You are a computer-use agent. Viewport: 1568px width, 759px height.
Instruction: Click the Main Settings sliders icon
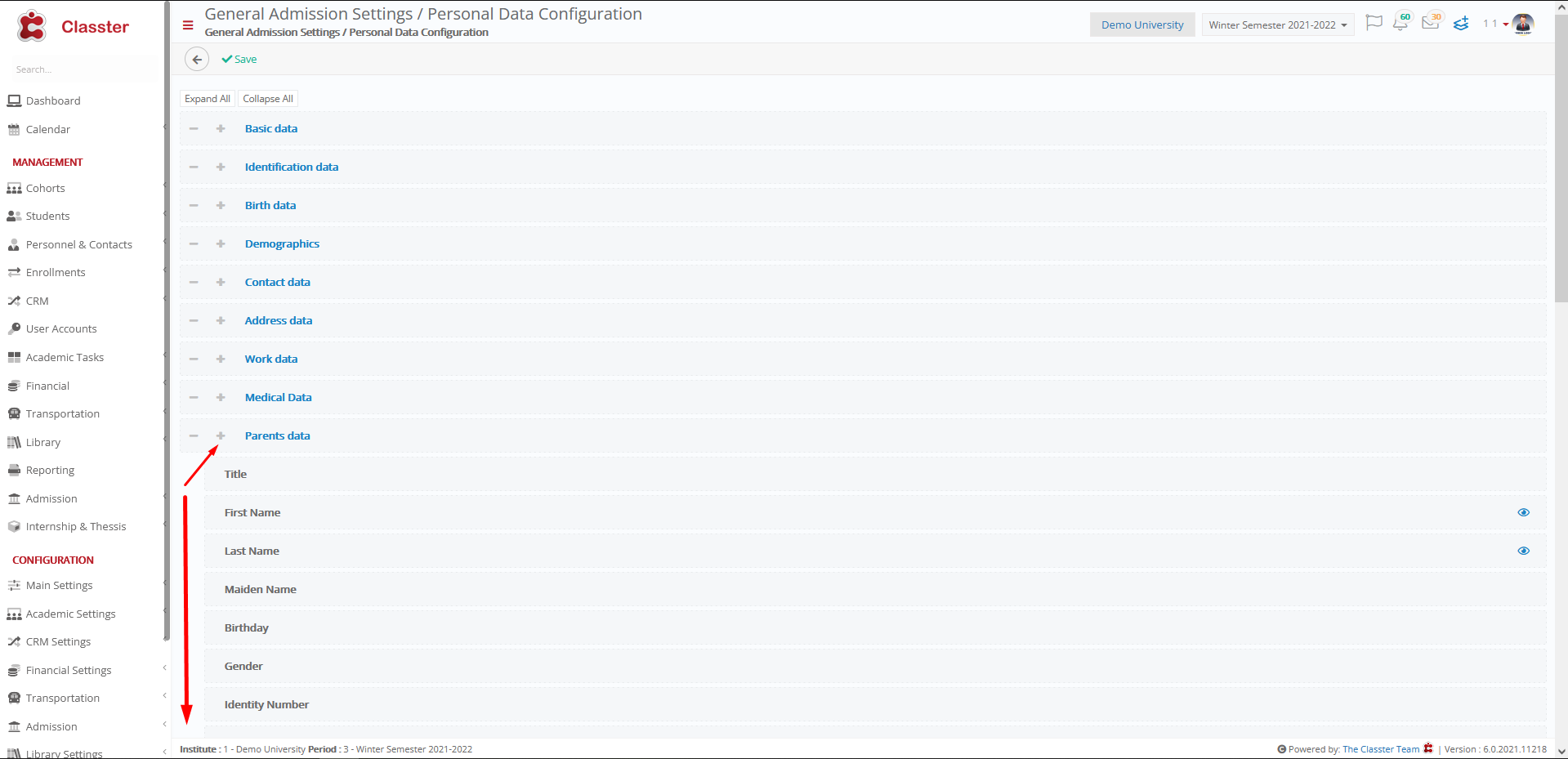[14, 585]
